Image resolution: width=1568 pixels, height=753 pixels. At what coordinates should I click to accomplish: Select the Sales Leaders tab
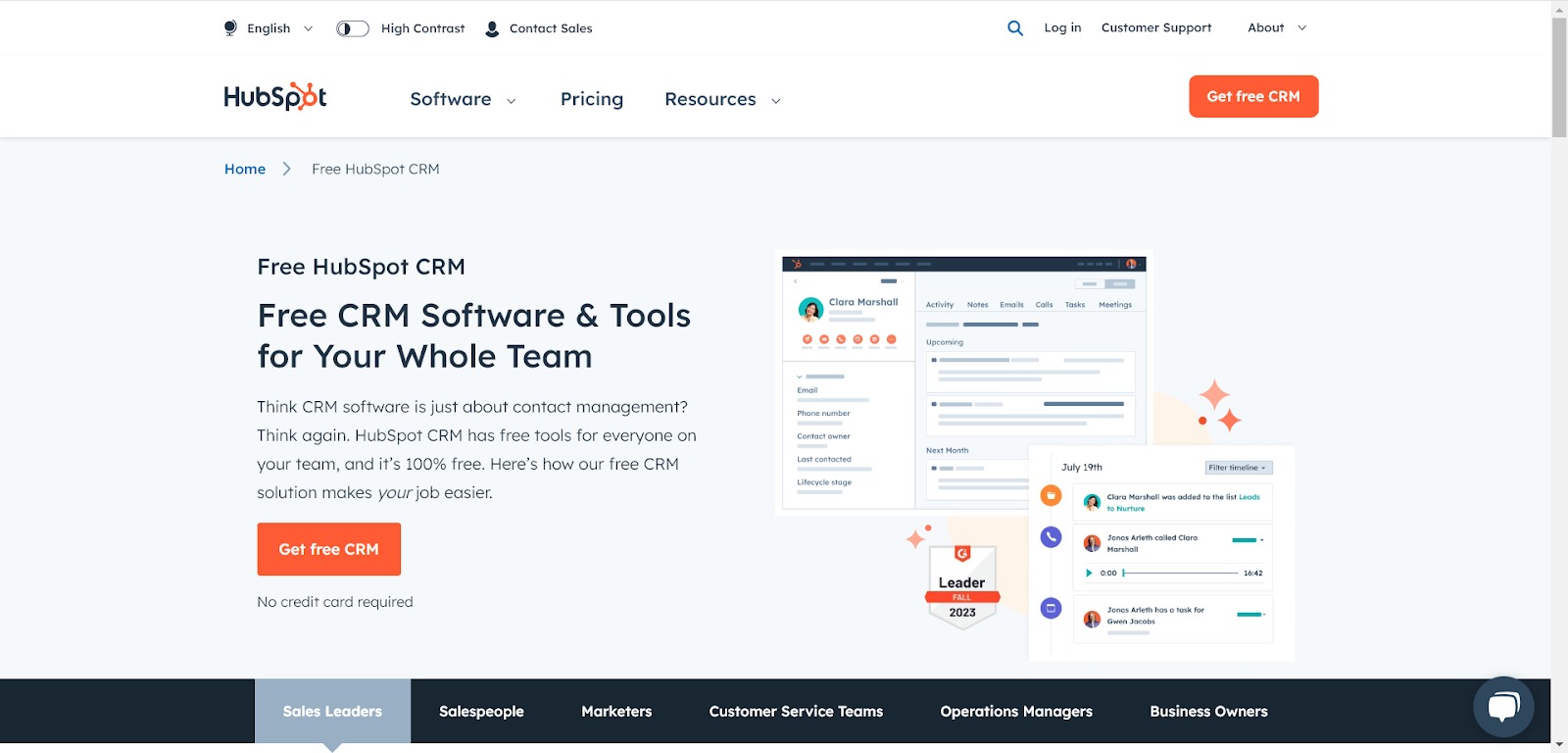pos(332,711)
